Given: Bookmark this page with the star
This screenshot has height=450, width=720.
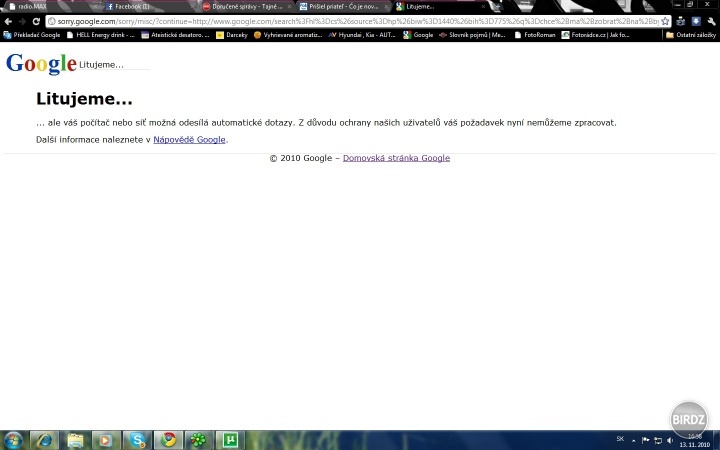Looking at the screenshot, I should (x=665, y=21).
